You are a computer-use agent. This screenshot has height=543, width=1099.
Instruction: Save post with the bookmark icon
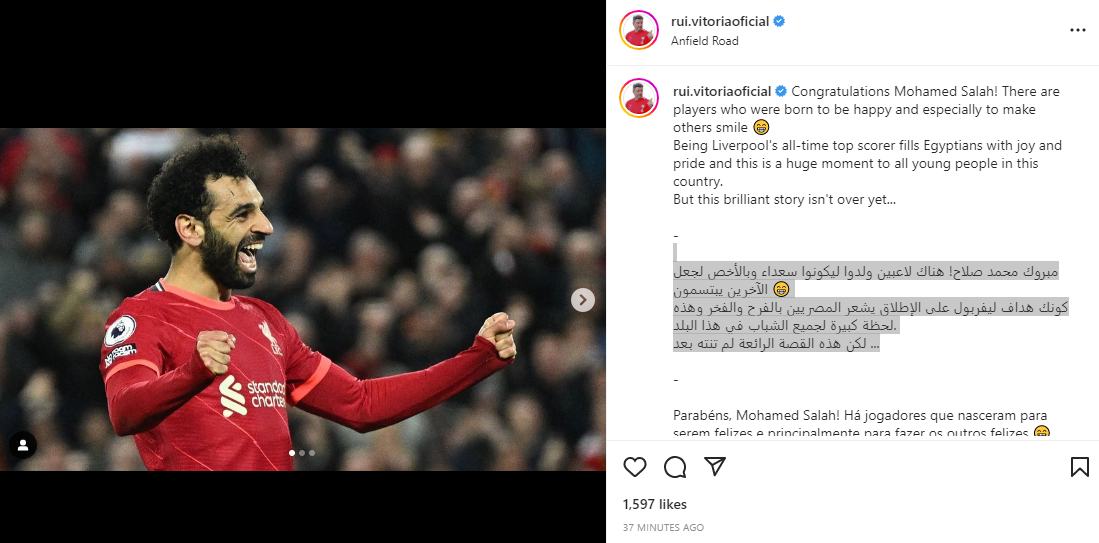[x=1080, y=467]
